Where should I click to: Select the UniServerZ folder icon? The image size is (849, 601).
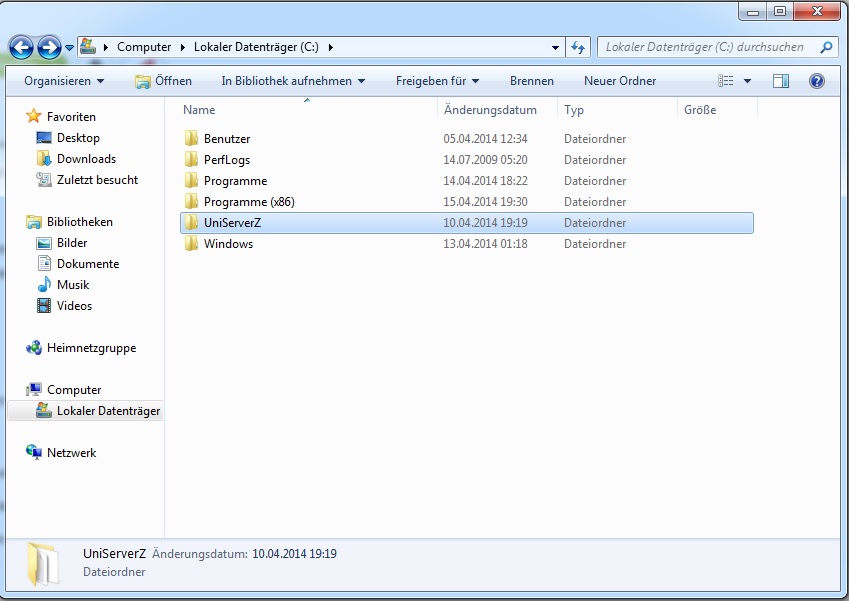(191, 223)
